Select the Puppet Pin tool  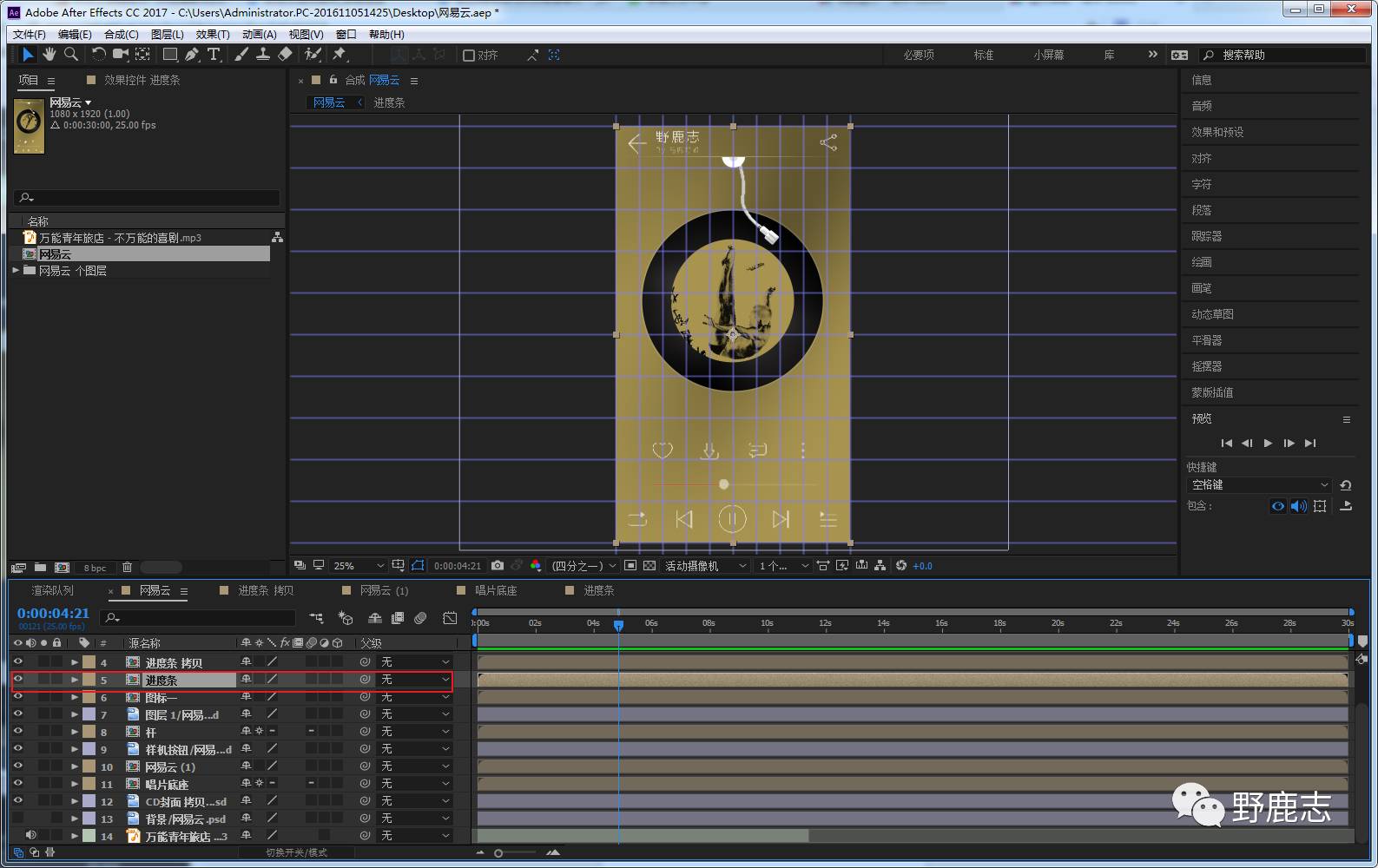[340, 55]
